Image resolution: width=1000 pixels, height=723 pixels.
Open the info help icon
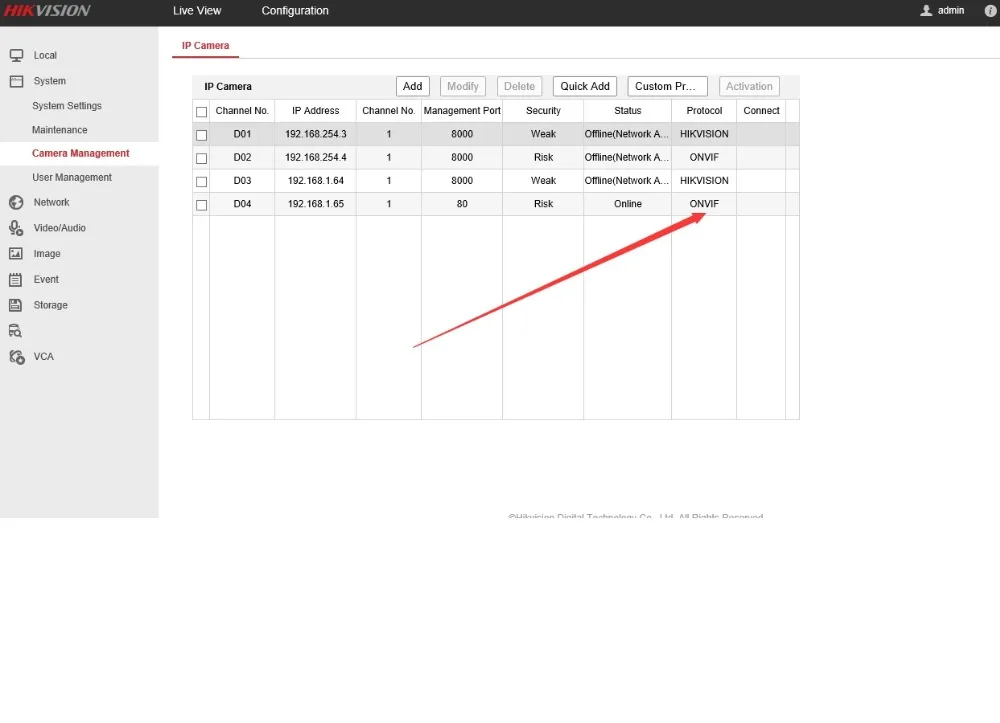[x=990, y=11]
